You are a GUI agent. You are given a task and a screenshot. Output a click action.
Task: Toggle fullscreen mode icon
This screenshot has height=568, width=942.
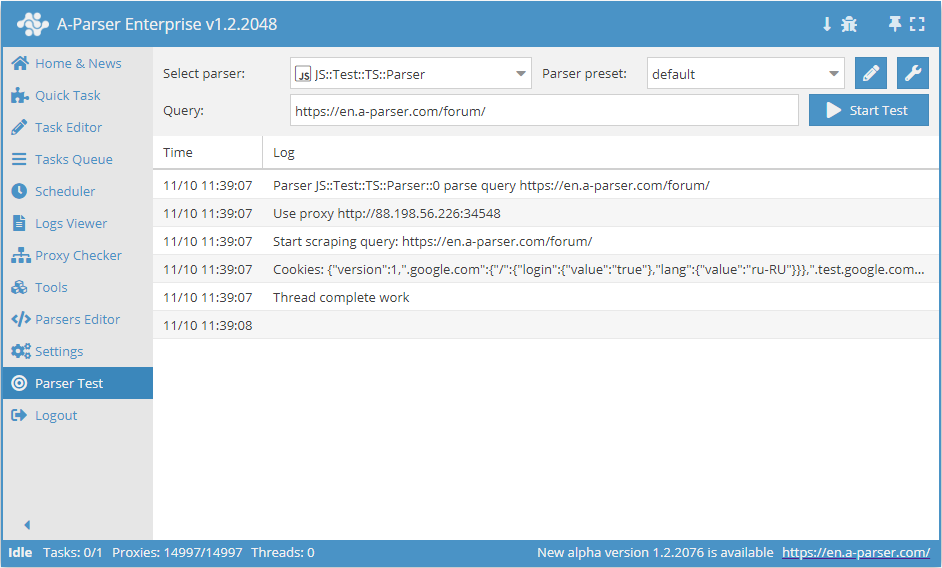pyautogui.click(x=917, y=24)
